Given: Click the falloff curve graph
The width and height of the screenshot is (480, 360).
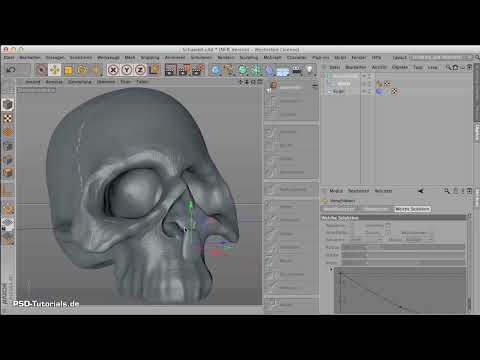Looking at the screenshot, I should (400, 290).
